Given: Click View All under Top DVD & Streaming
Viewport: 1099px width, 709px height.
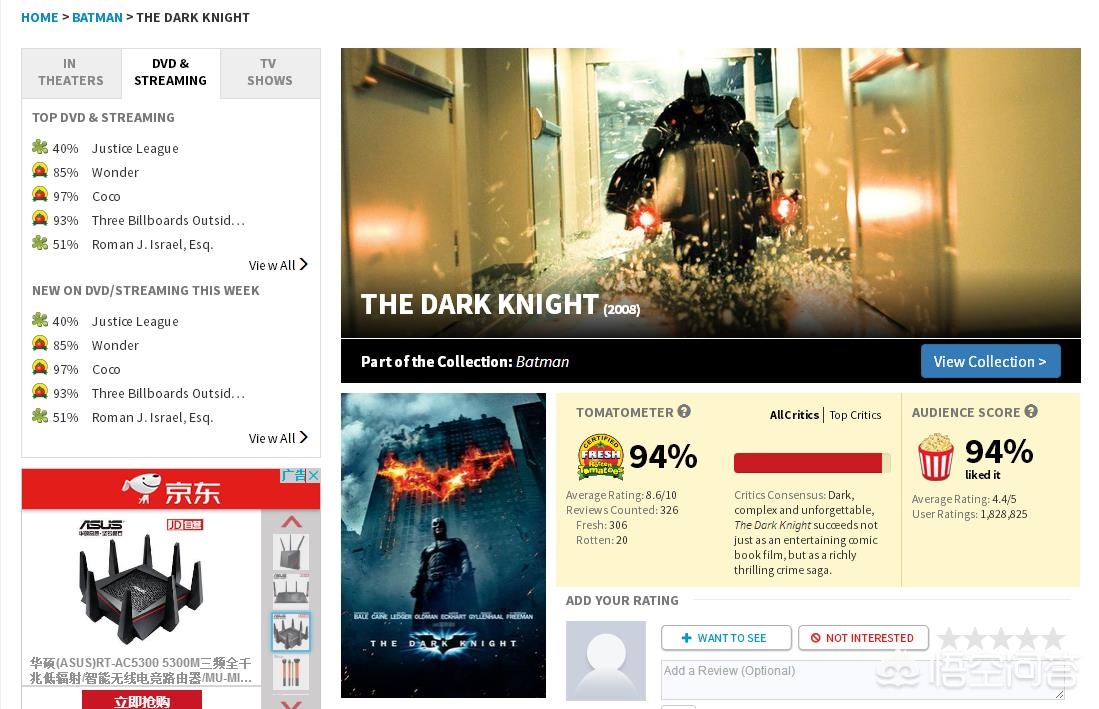Looking at the screenshot, I should click(x=278, y=265).
